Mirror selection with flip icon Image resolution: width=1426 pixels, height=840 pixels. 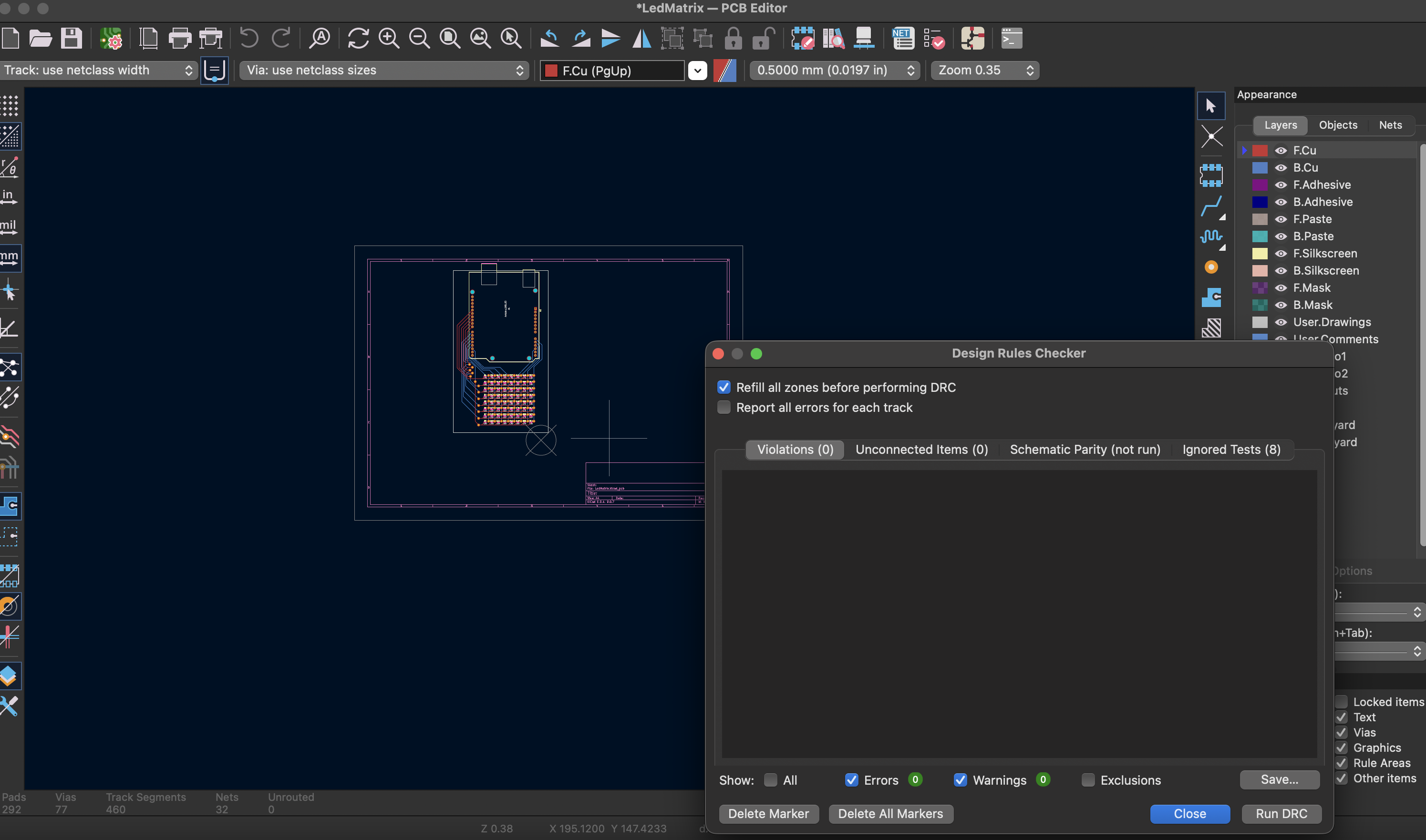[641, 39]
